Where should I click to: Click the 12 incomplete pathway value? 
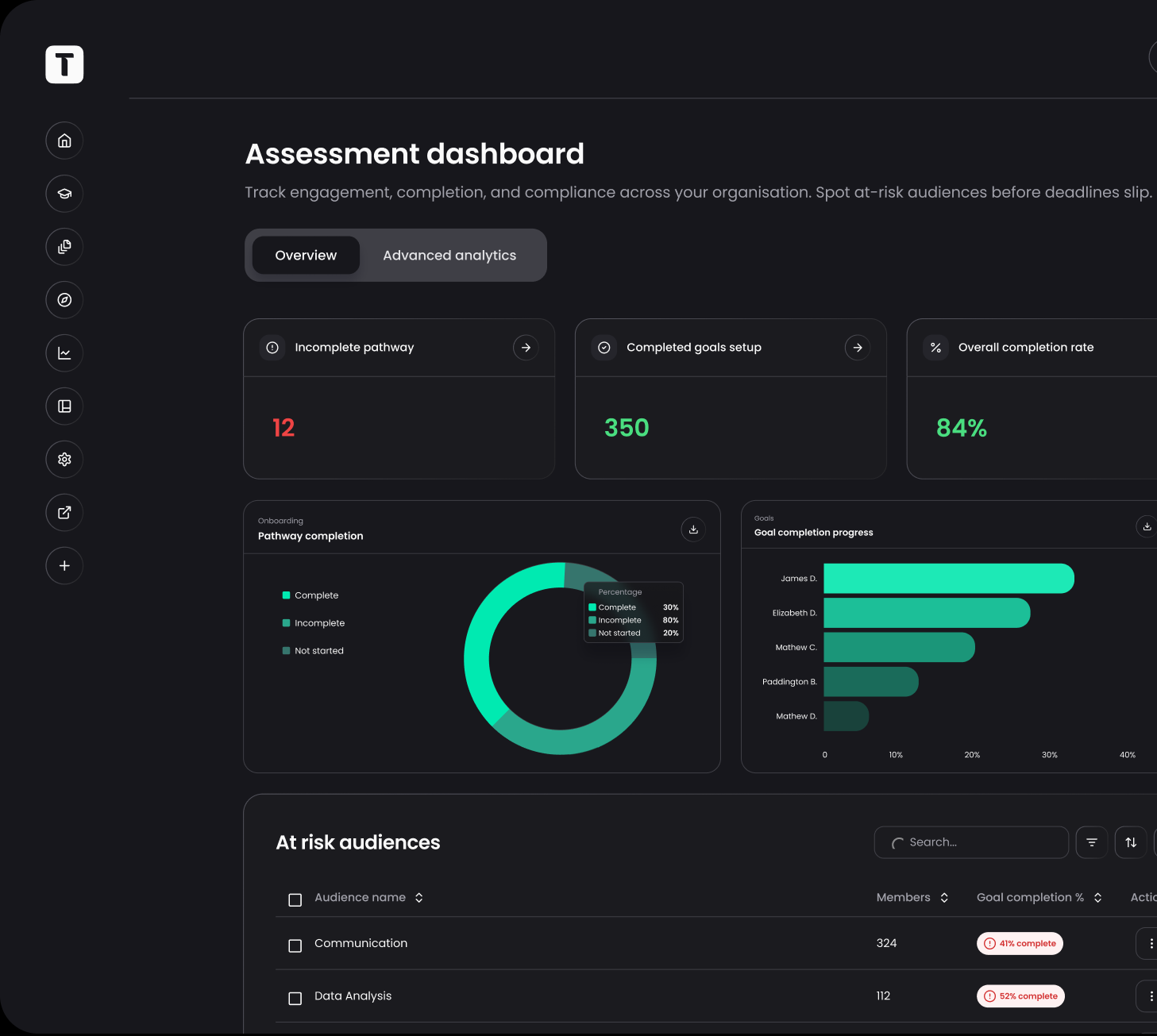[x=283, y=428]
